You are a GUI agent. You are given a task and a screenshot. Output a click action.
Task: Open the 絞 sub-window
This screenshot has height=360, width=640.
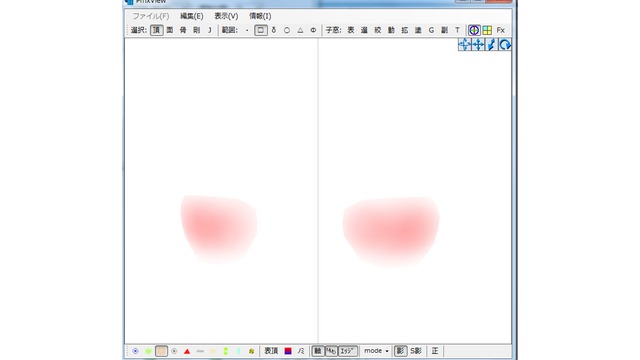(x=378, y=30)
